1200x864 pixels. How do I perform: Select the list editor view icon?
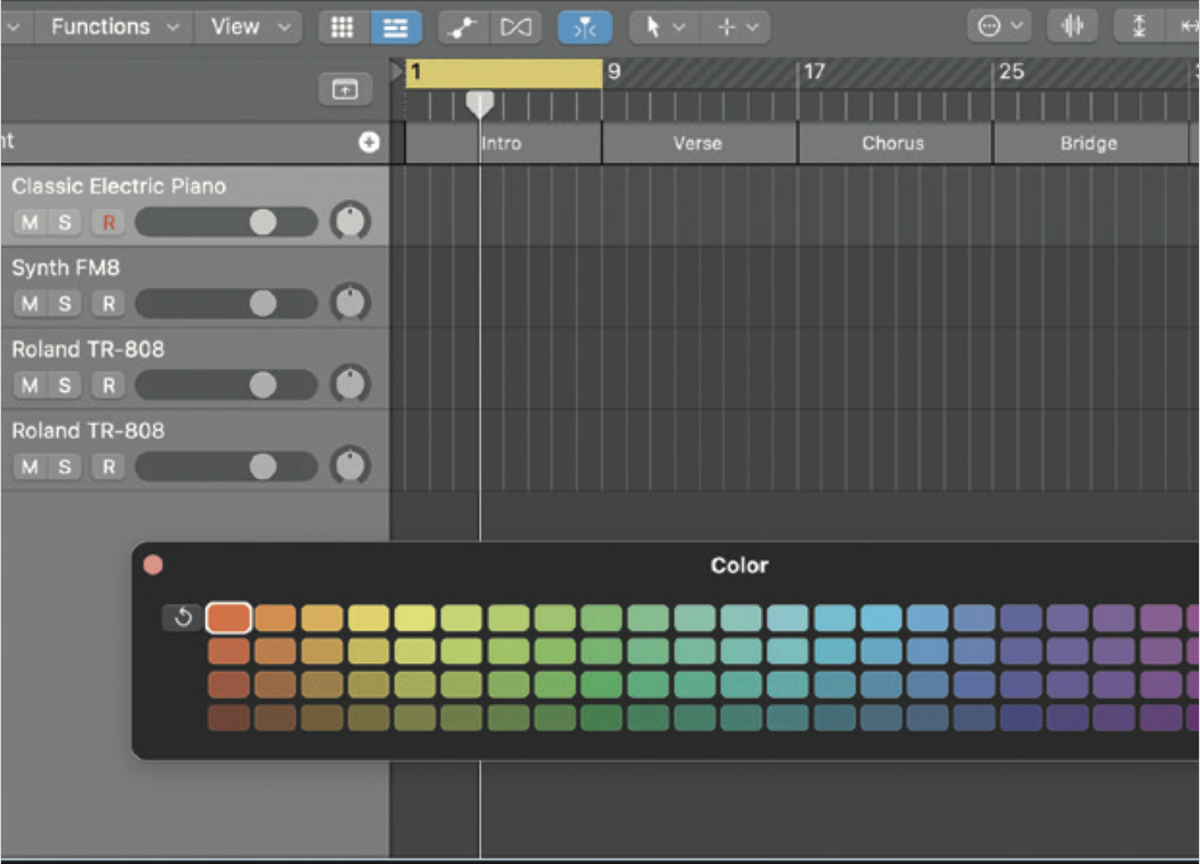point(396,27)
